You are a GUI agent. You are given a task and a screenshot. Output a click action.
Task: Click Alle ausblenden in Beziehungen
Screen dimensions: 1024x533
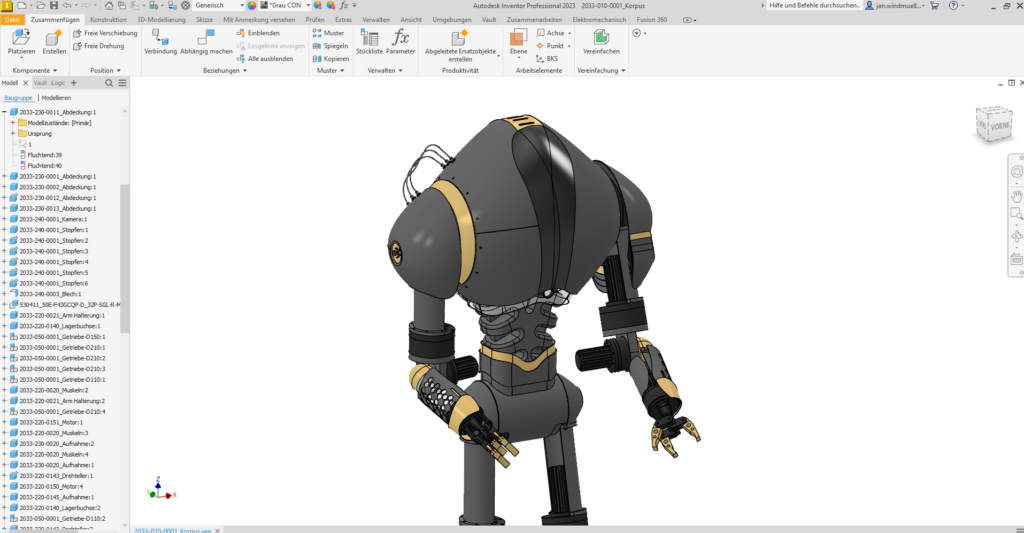tap(264, 59)
